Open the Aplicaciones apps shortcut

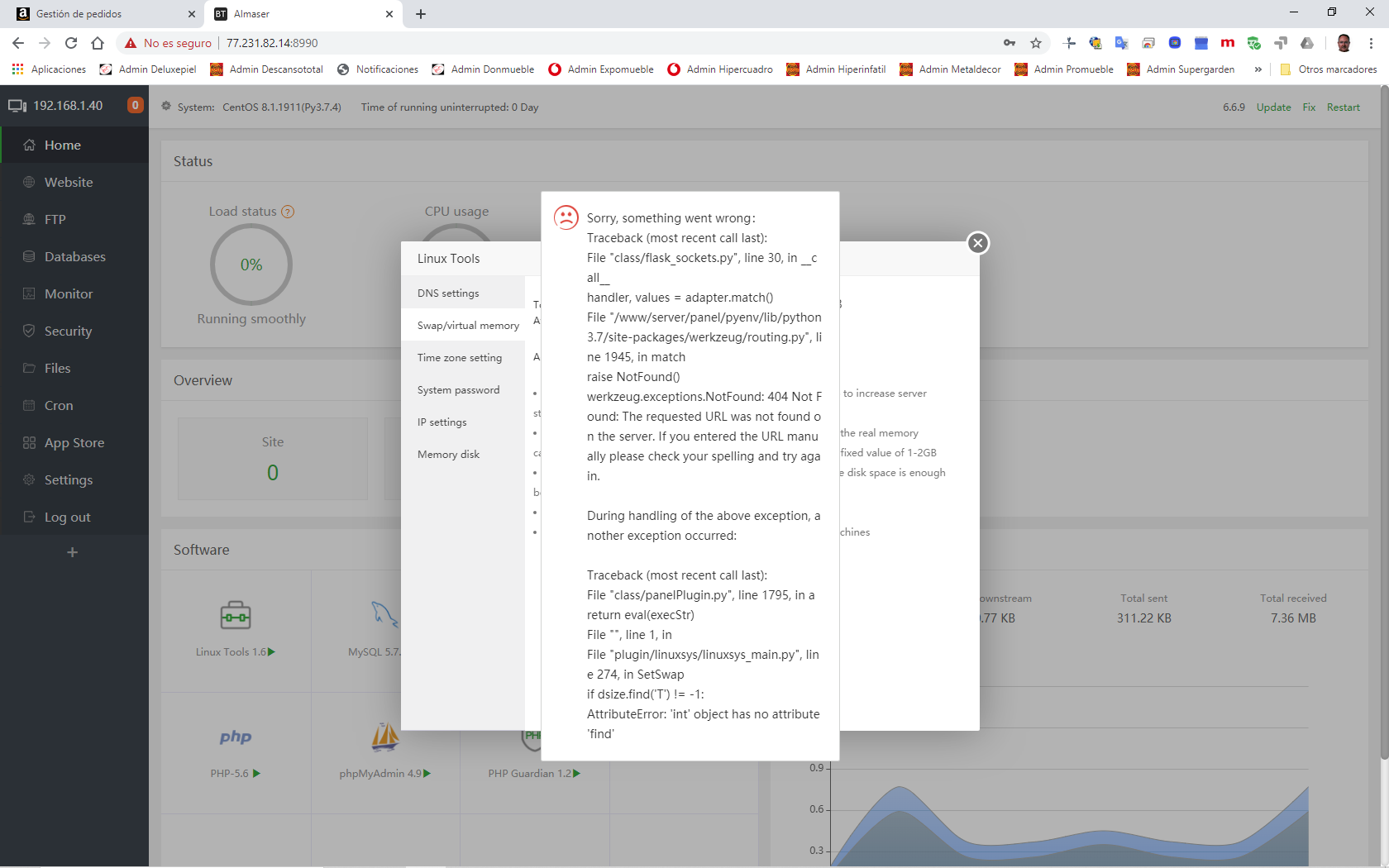pos(49,69)
